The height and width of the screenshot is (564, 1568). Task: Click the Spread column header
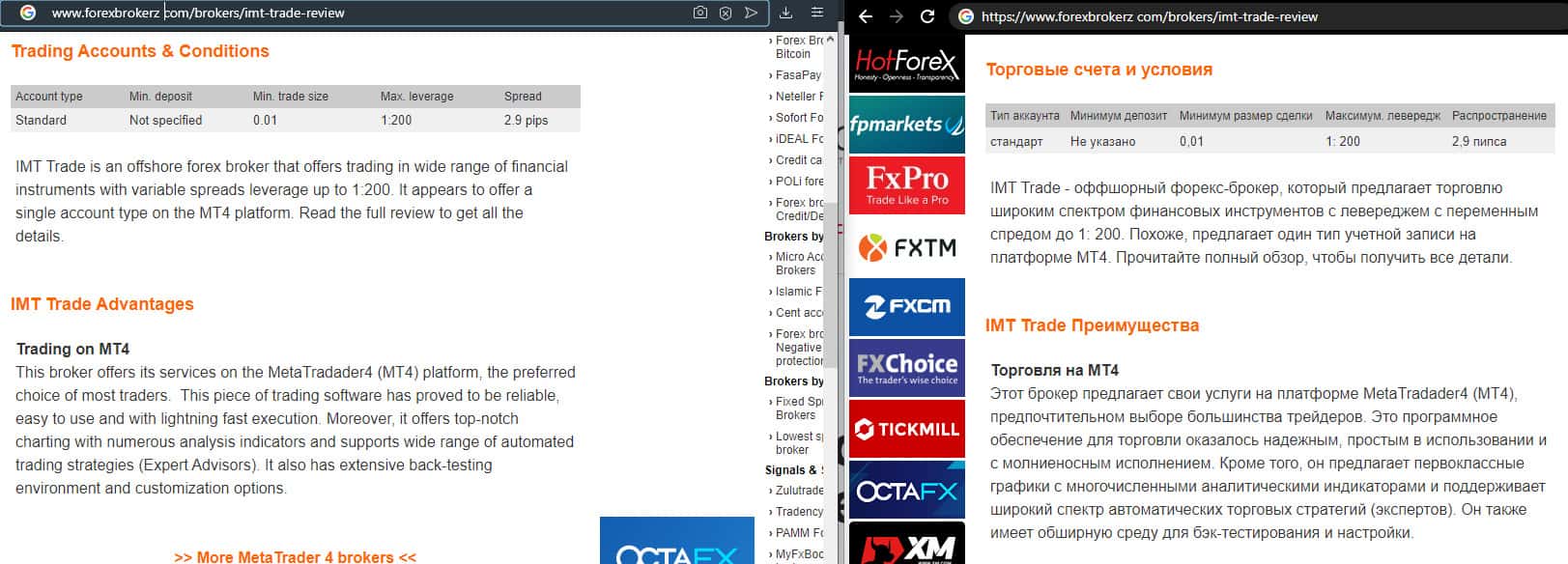point(523,97)
